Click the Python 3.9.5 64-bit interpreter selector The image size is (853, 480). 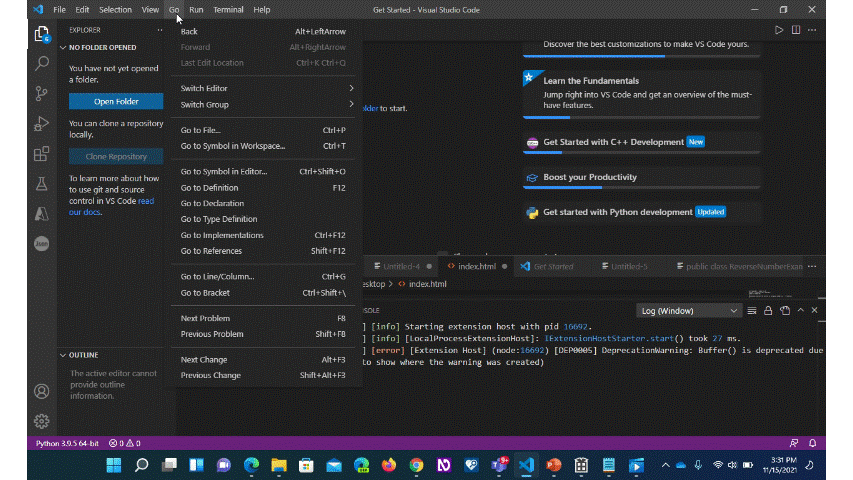tap(67, 443)
